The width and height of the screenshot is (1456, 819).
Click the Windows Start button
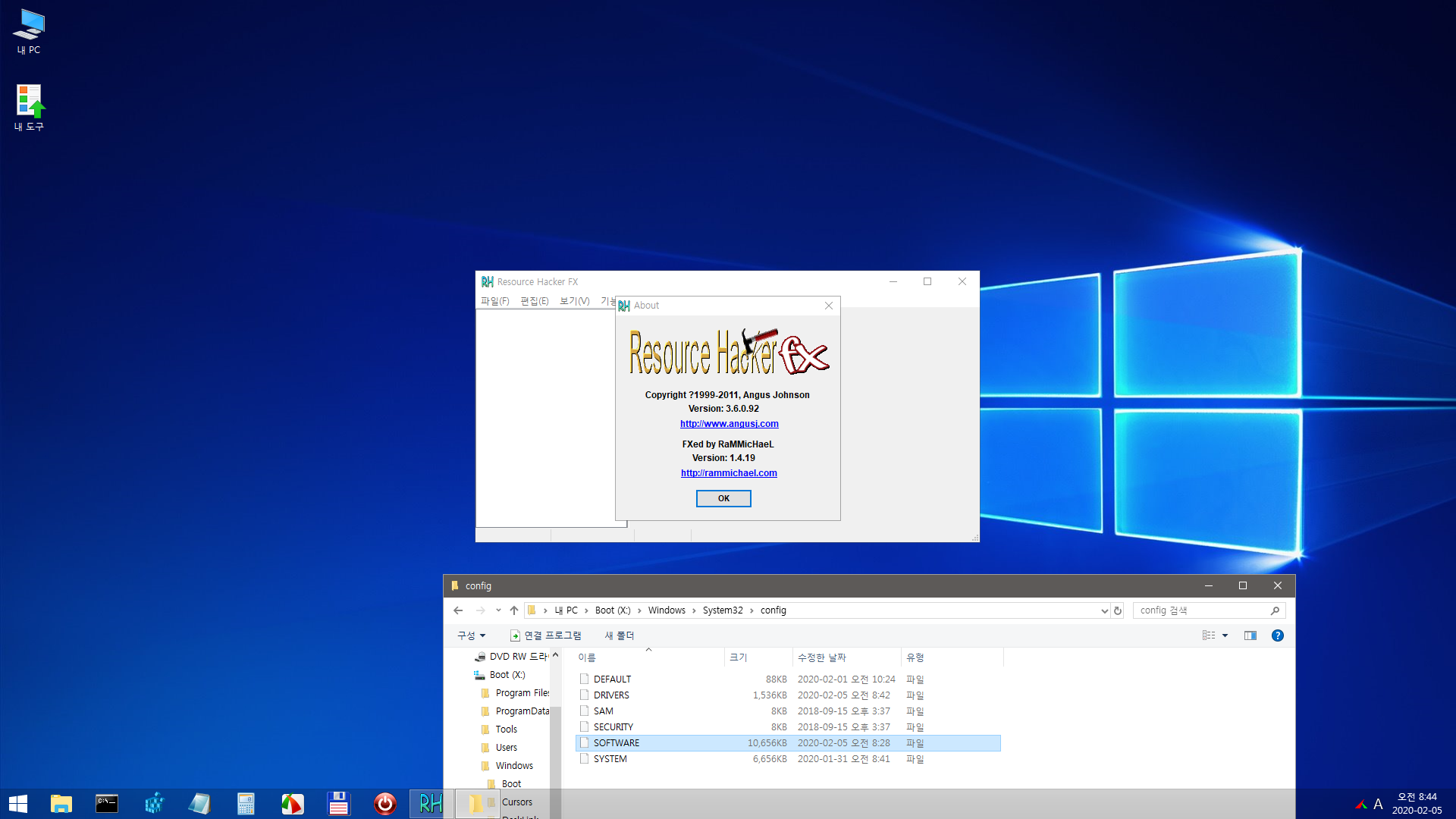(x=18, y=804)
